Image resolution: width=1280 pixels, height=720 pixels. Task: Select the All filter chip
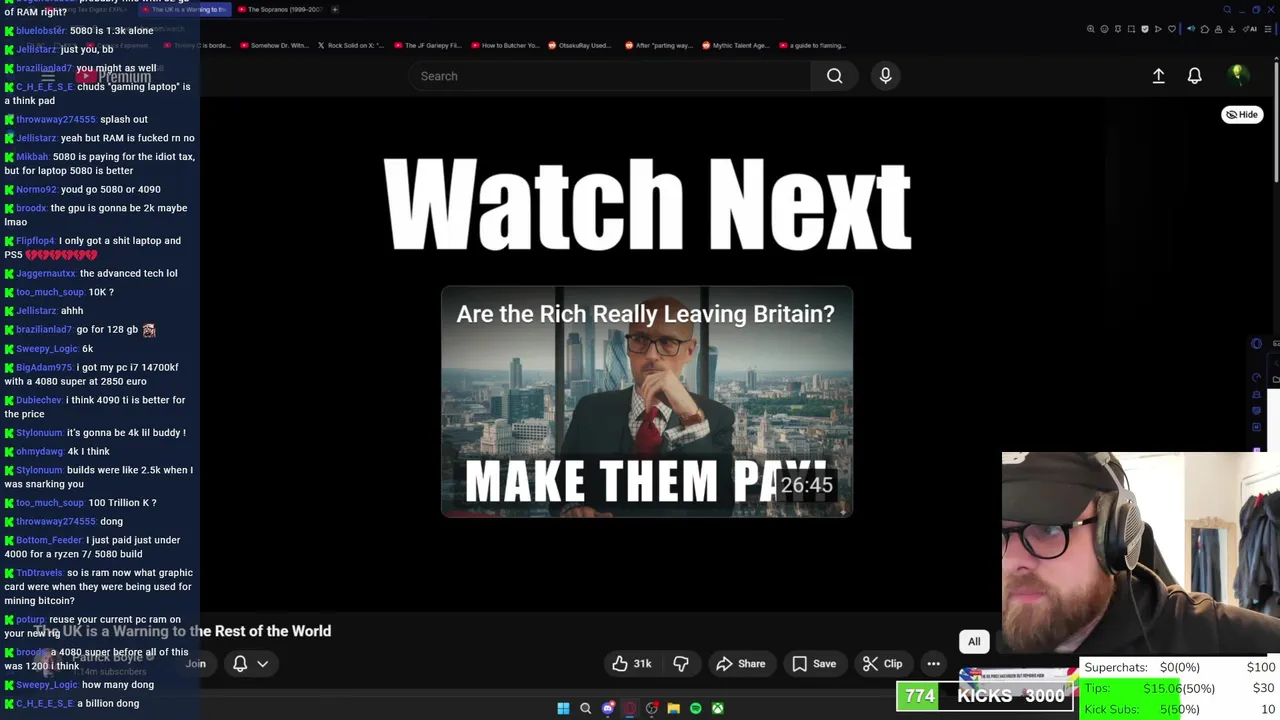click(x=974, y=641)
